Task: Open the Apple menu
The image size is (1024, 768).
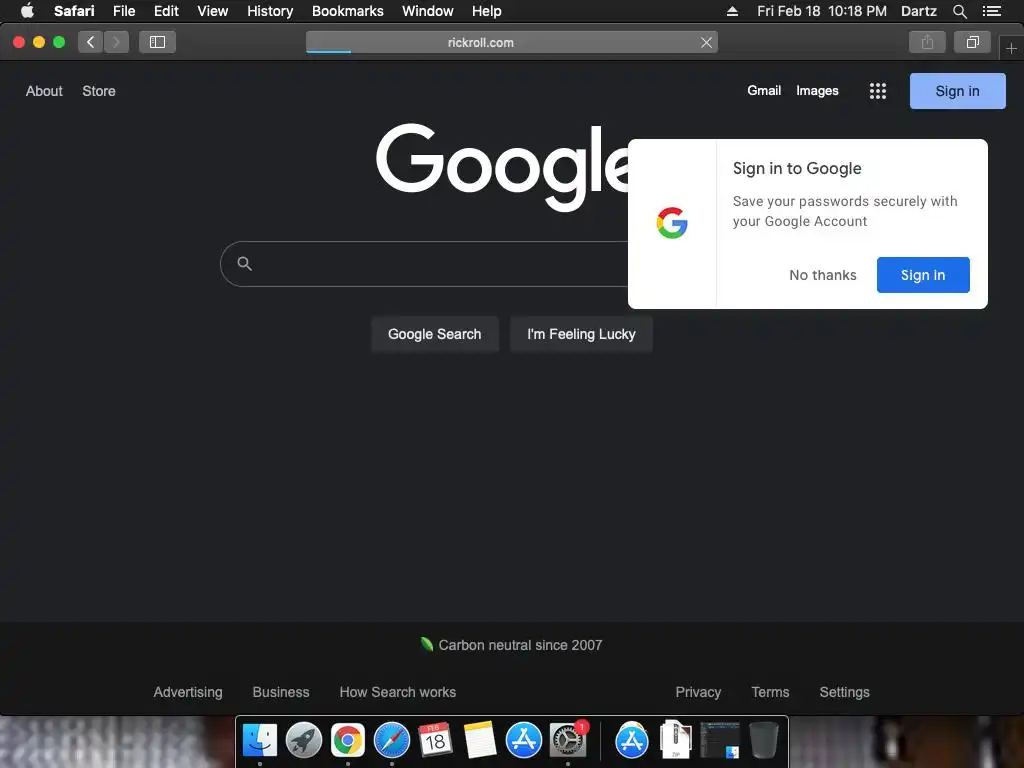Action: point(27,11)
